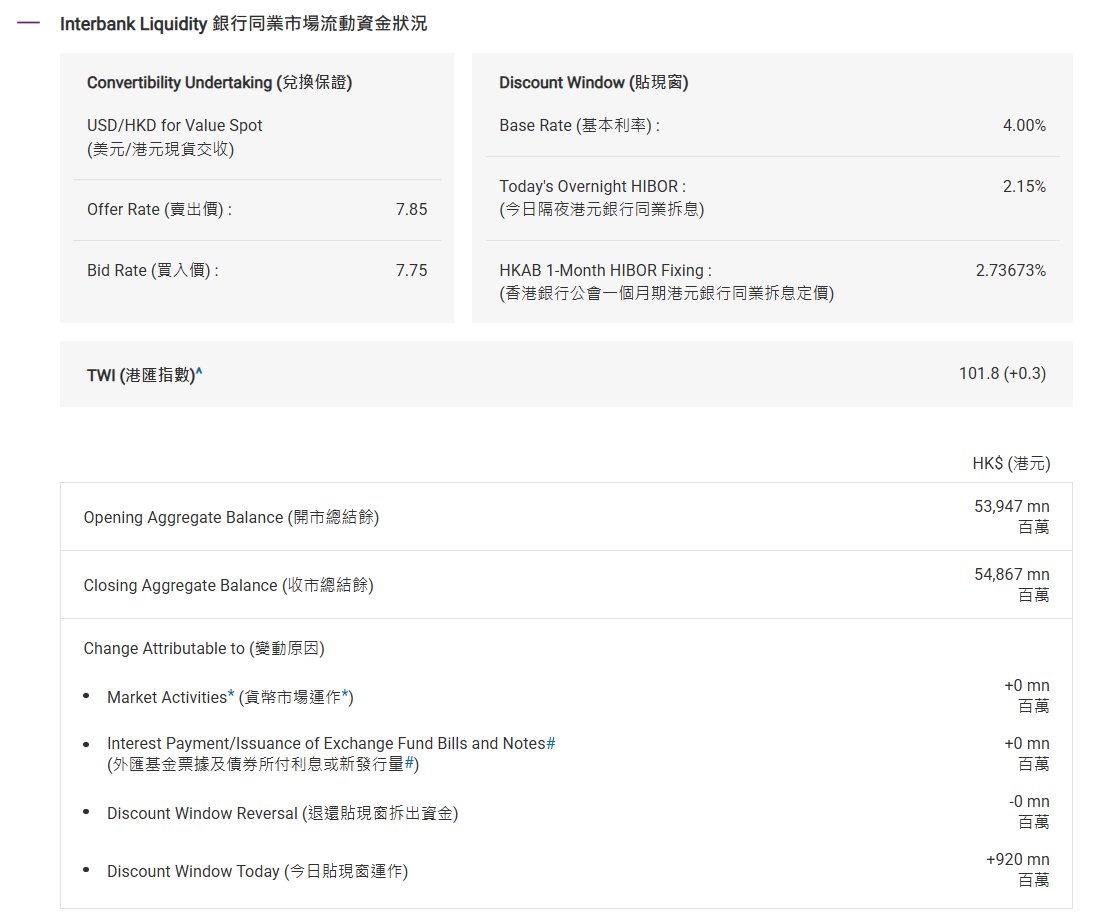Click the Change Attributable to label
This screenshot has height=921, width=1098.
pos(204,649)
